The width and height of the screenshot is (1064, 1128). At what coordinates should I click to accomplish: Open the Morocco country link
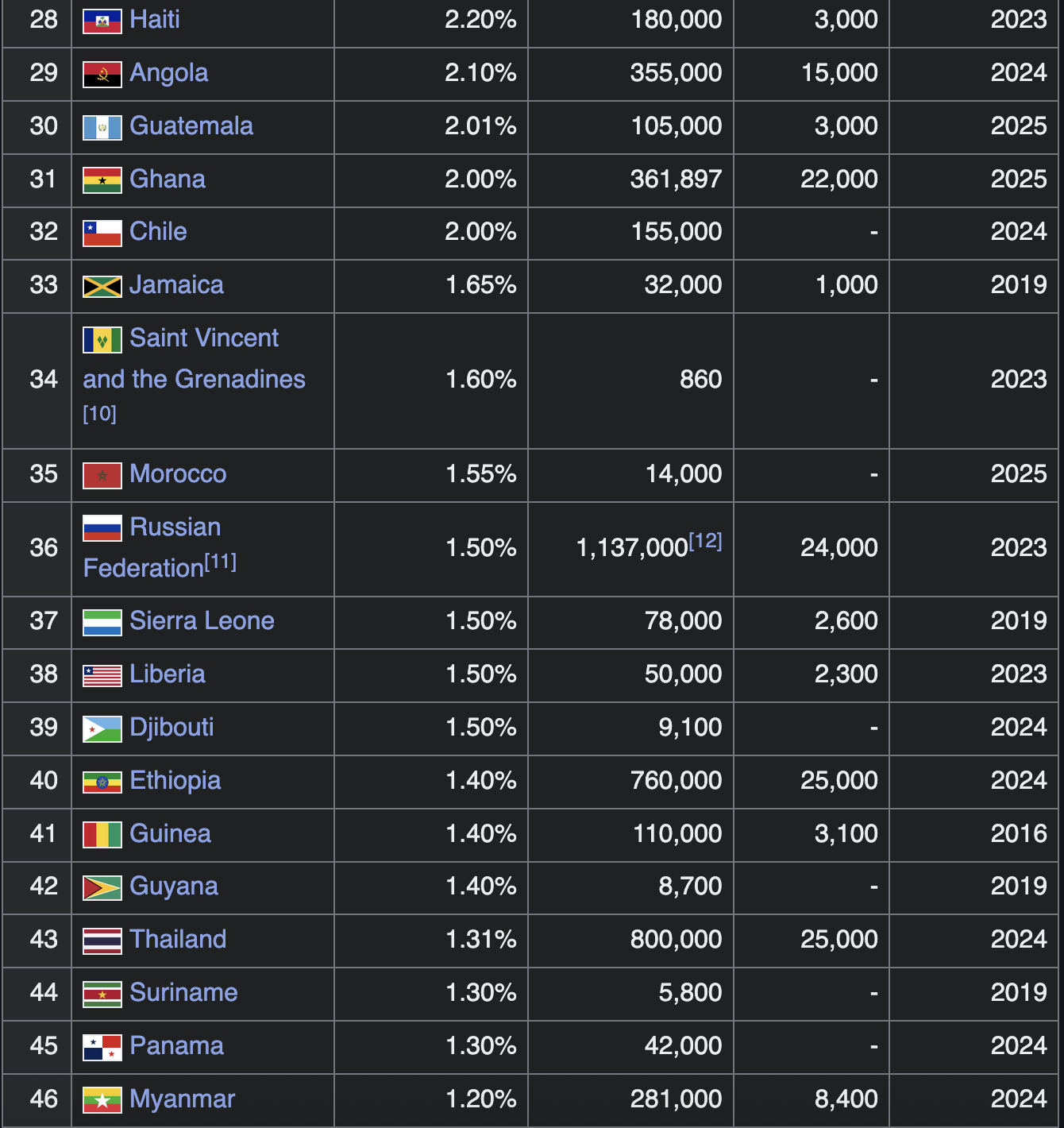click(x=178, y=473)
